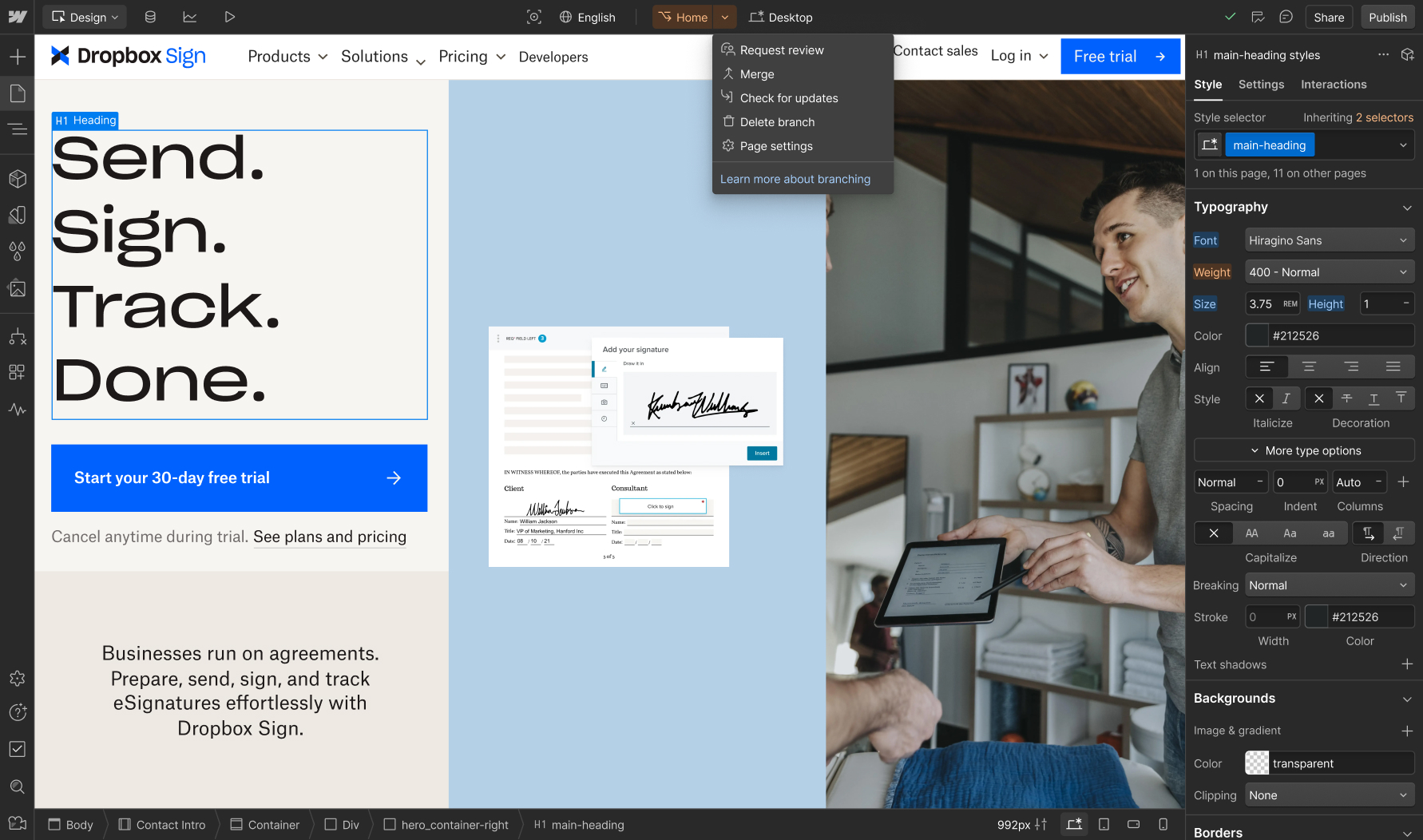Open the Components cube icon
1423x840 pixels.
click(x=18, y=179)
